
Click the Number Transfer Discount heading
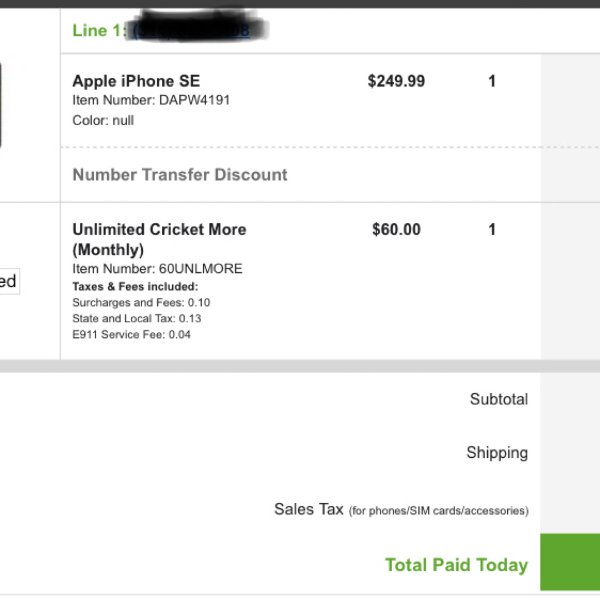point(180,174)
